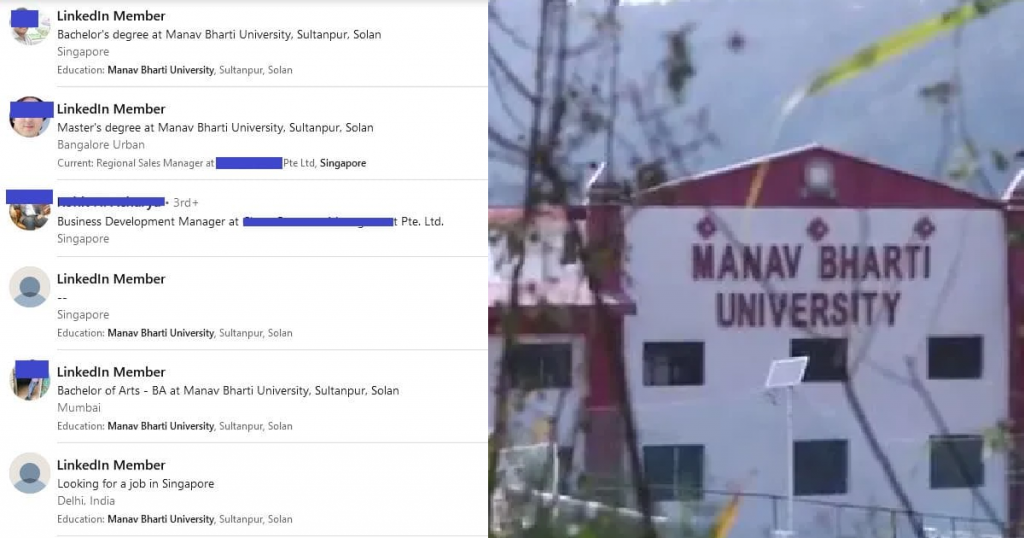
Task: Click the Mumbai member's profile photo
Action: pos(29,380)
